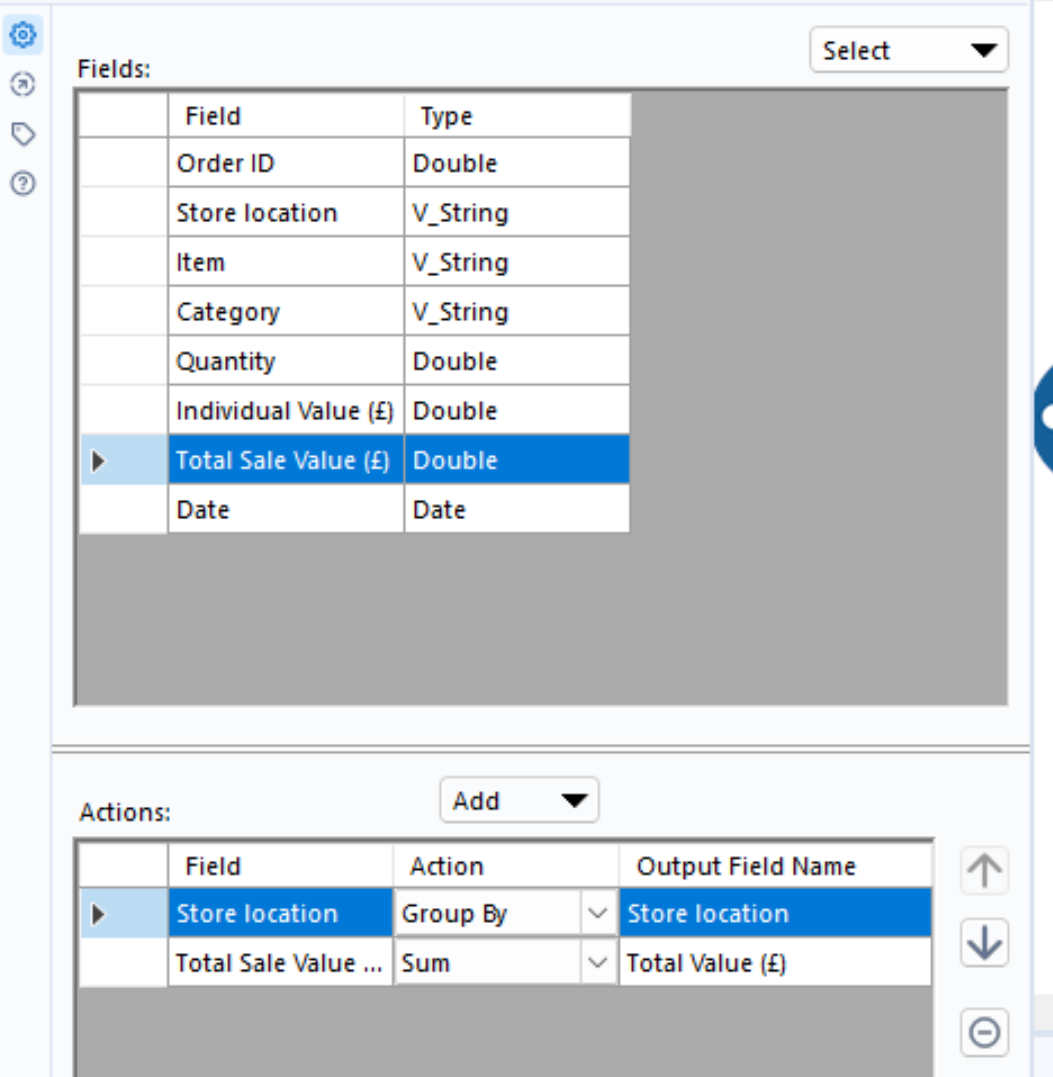Screen dimensions: 1053x1077
Task: Remove the selected action with minus icon
Action: [984, 1032]
